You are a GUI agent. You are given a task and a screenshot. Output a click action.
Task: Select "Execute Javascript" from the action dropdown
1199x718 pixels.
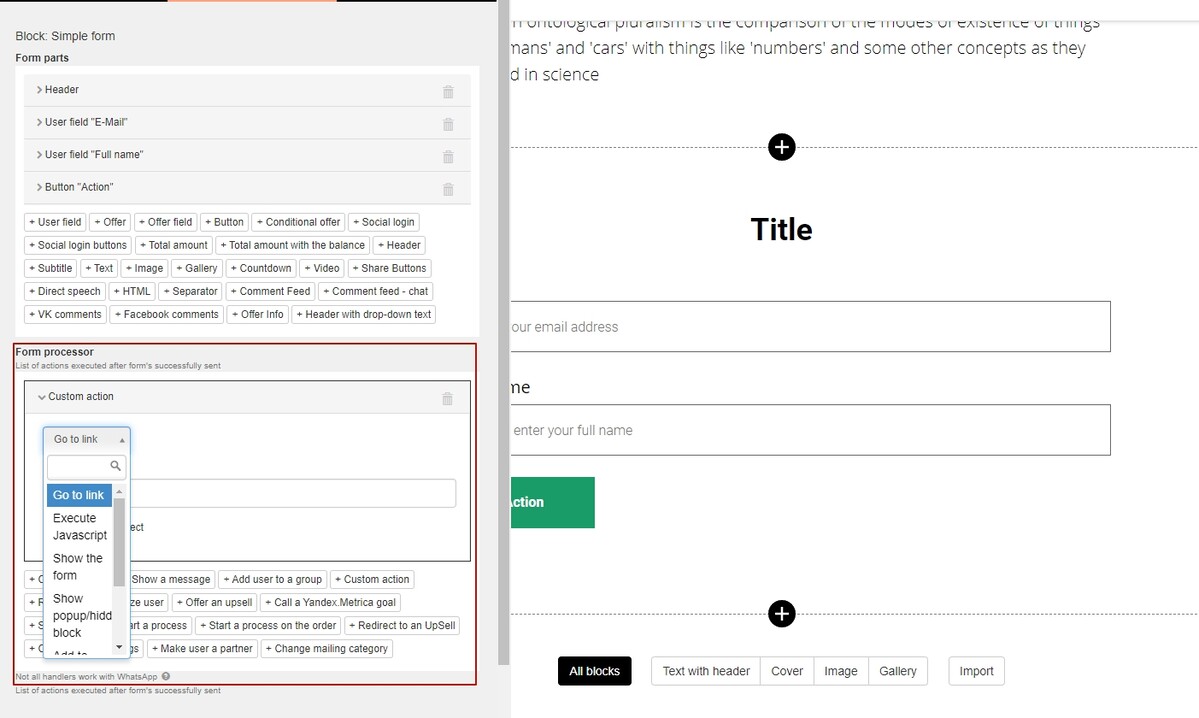79,526
